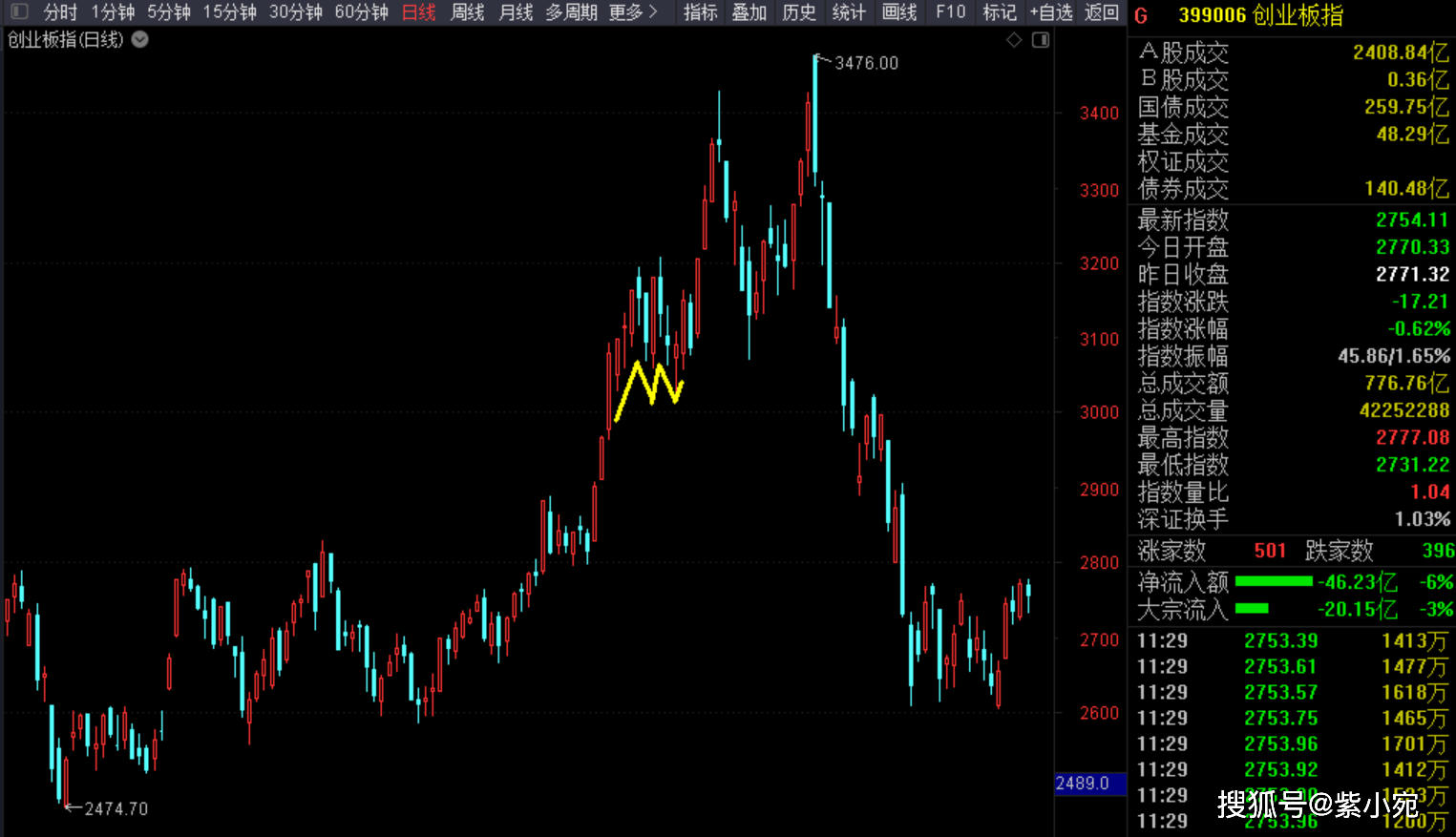Select the 日线 daily chart tab

click(419, 12)
